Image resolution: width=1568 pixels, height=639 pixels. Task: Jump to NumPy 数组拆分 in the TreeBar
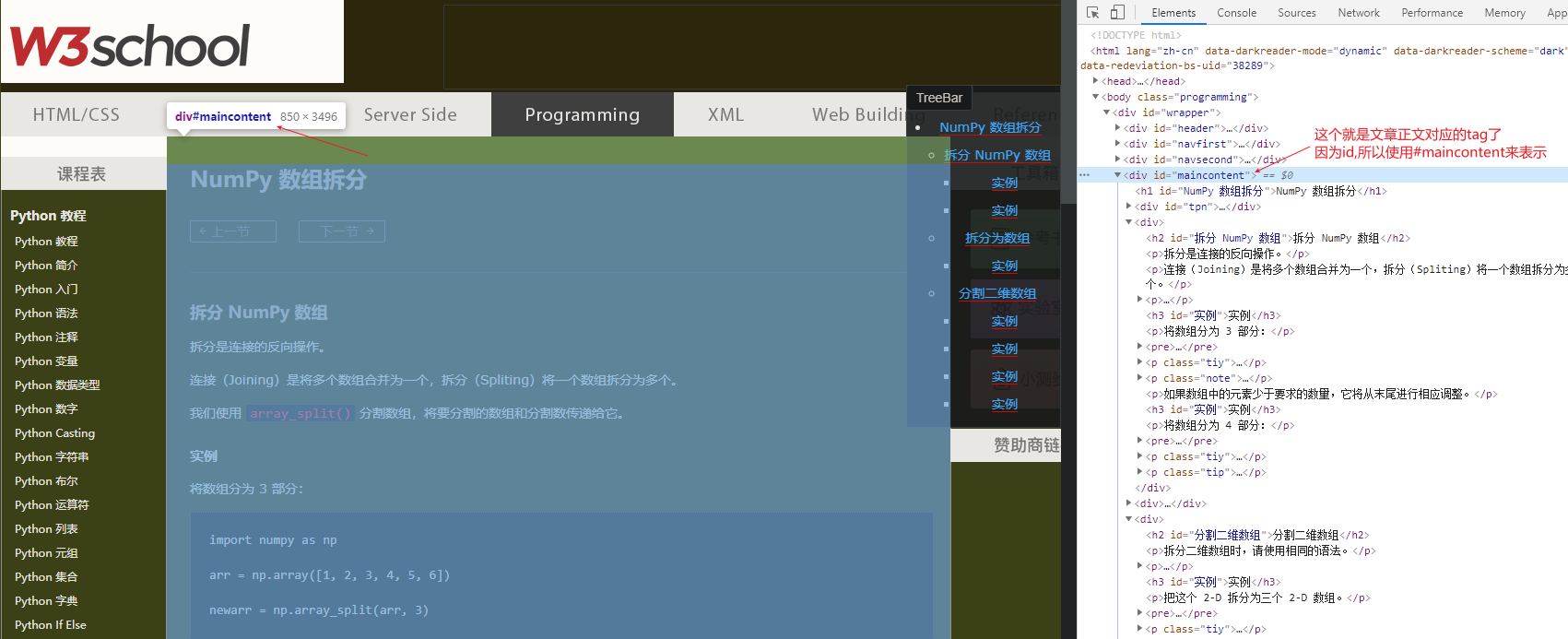pos(990,127)
